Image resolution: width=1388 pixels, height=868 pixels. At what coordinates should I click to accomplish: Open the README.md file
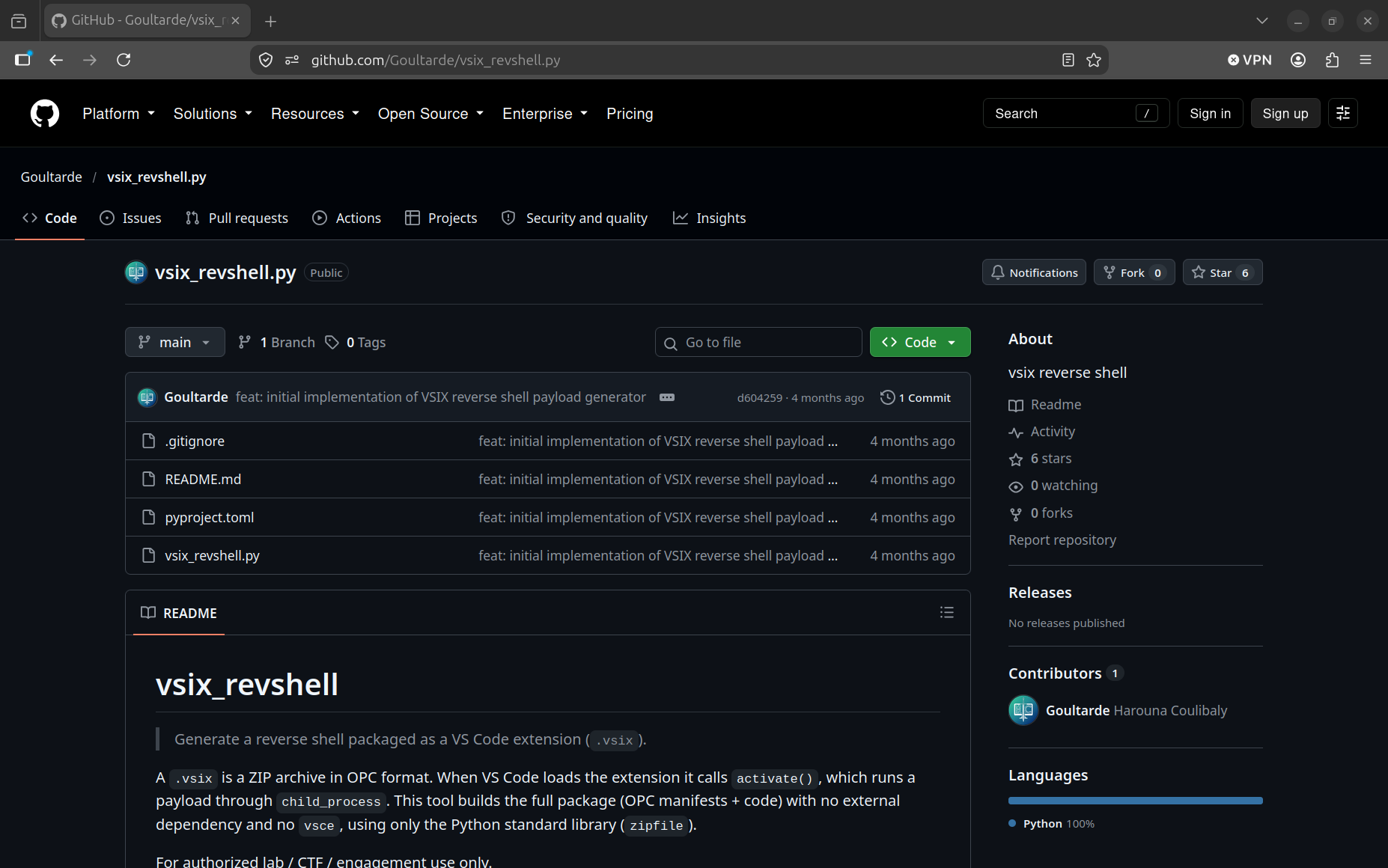[x=203, y=479]
